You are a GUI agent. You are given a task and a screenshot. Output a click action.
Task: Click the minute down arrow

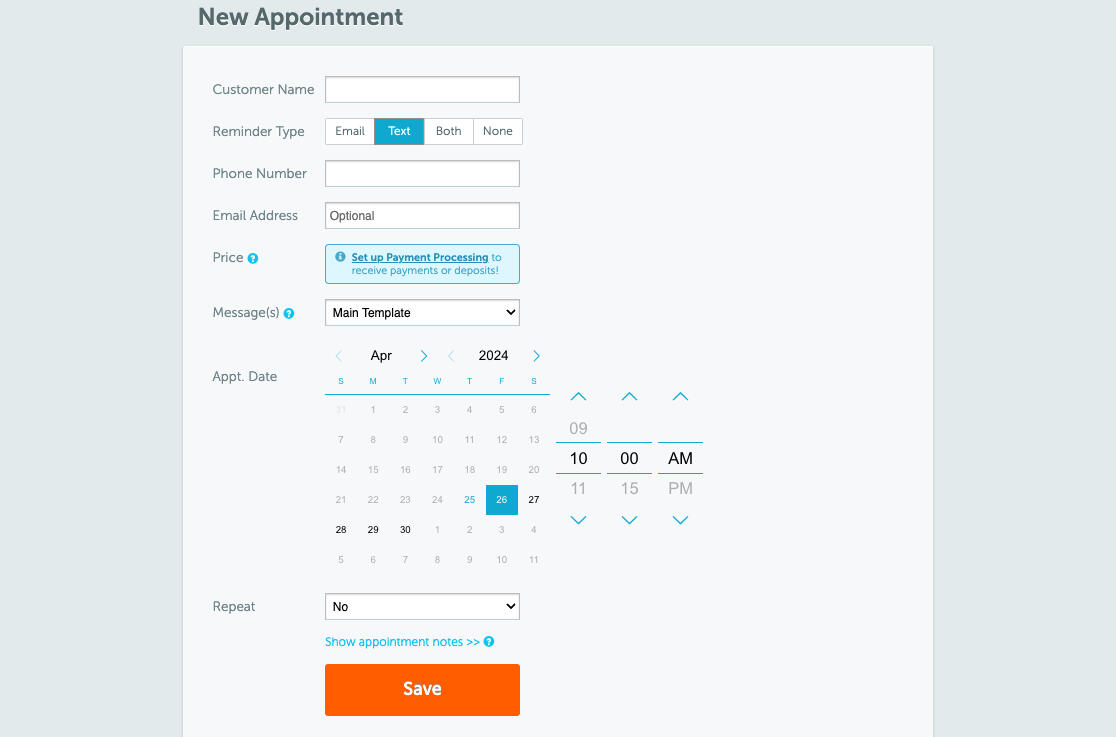click(x=629, y=520)
